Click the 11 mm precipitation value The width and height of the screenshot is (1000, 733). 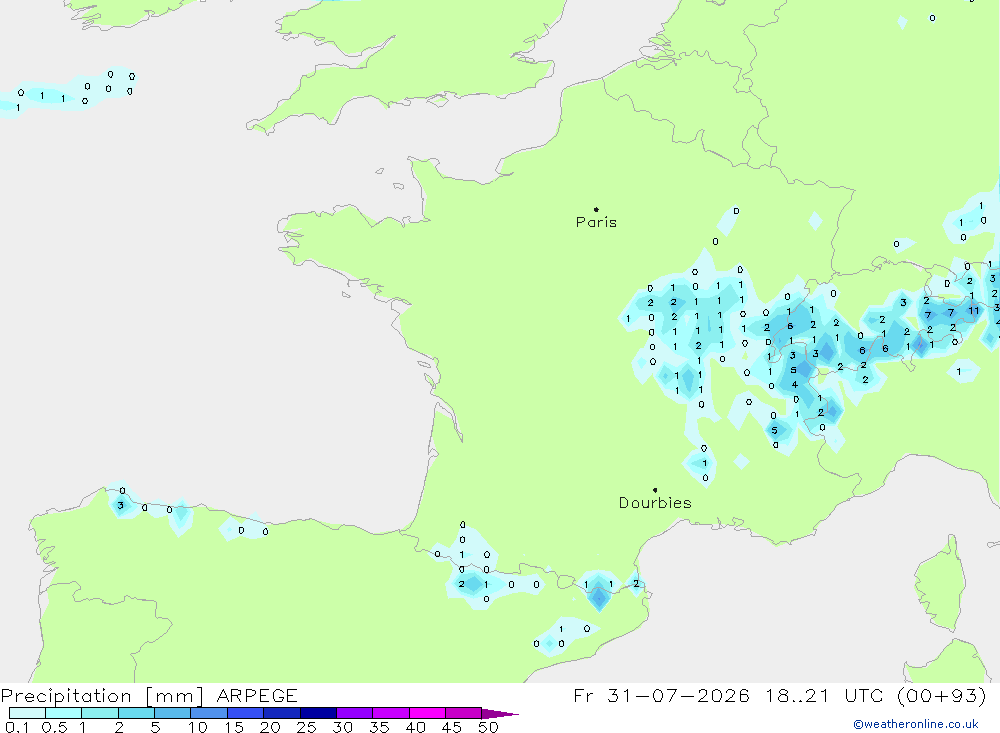(x=973, y=311)
